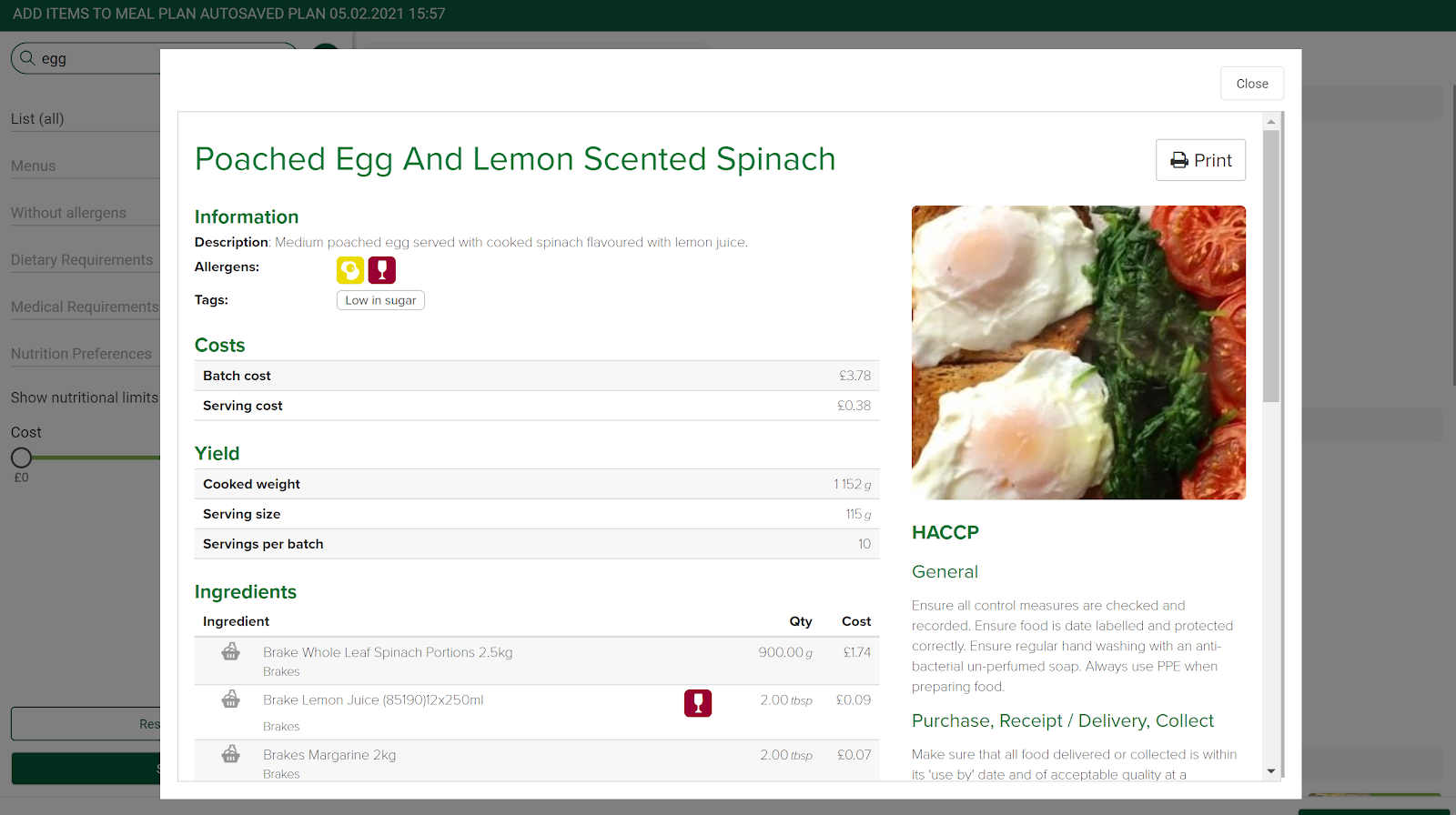Click Brakes Margarine 2kg ingredient name
1456x815 pixels.
(x=329, y=755)
